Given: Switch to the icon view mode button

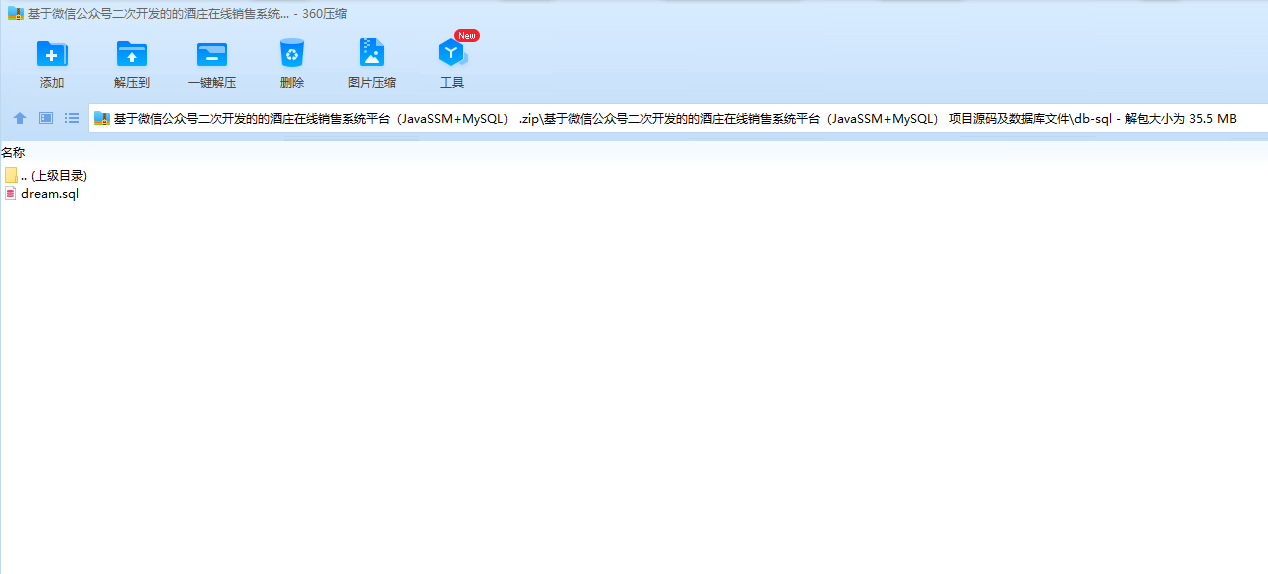Looking at the screenshot, I should click(x=46, y=118).
